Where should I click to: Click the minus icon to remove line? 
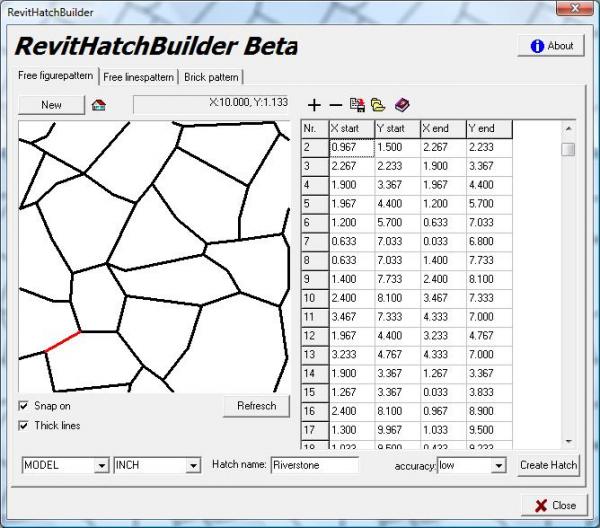tap(336, 105)
